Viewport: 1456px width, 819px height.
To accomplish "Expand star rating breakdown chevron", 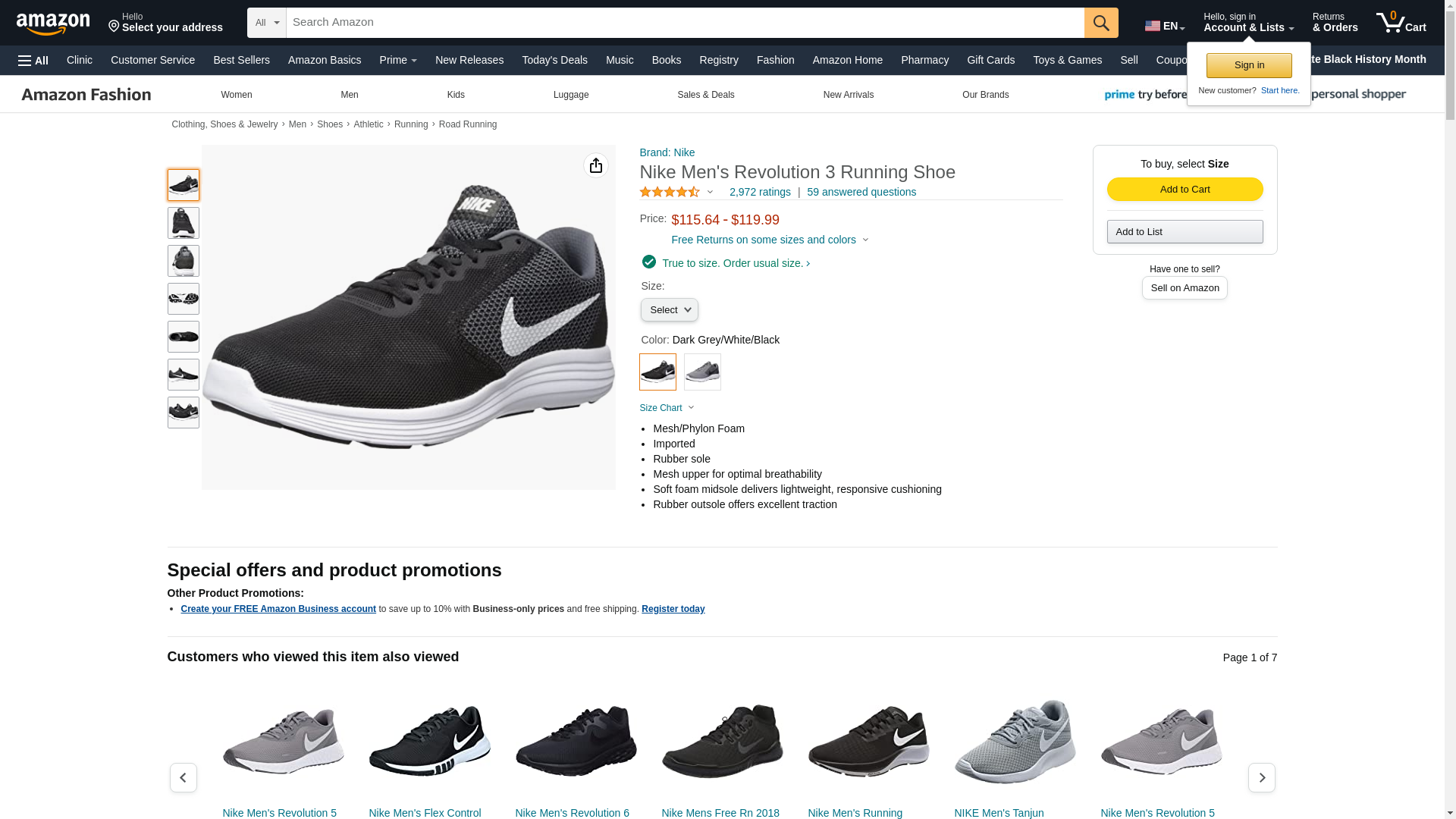I will (710, 192).
